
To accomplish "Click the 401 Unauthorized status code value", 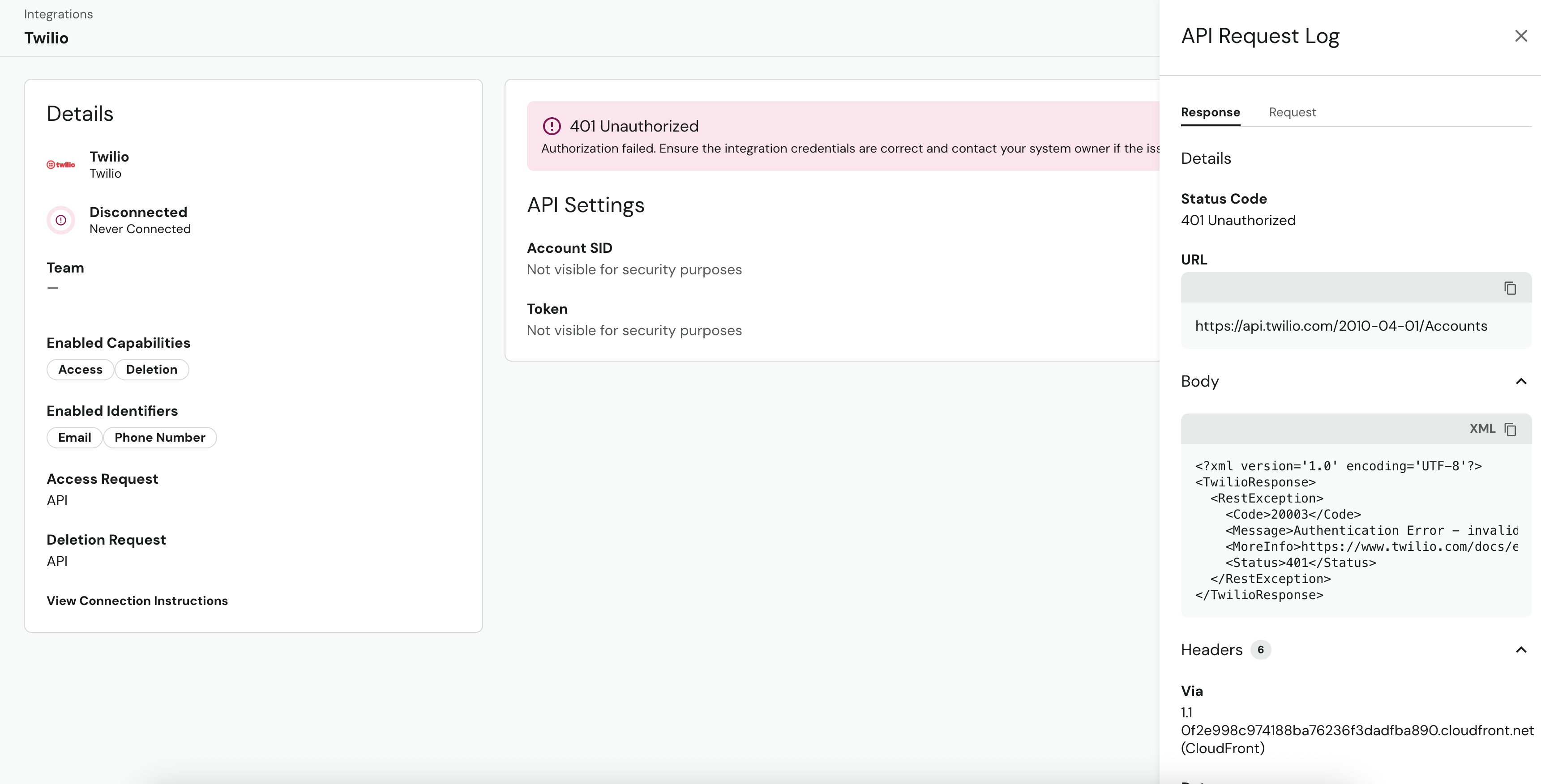I will coord(1238,221).
